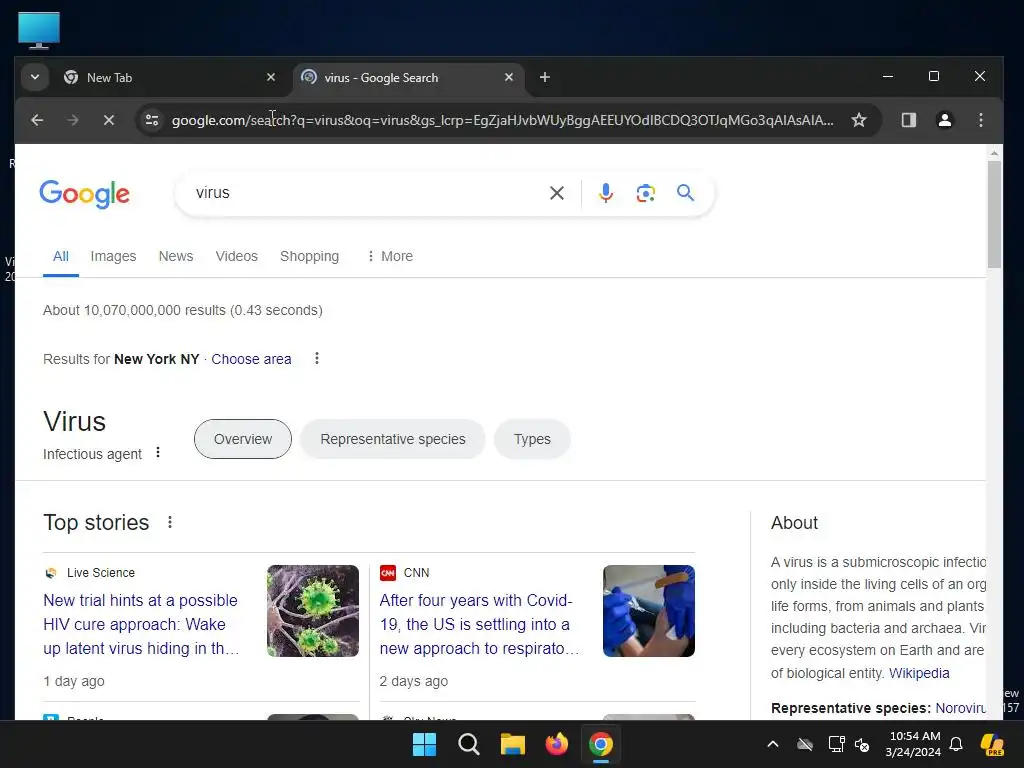Screen dimensions: 1024x768
Task: Select Representative species chip
Action: [392, 439]
